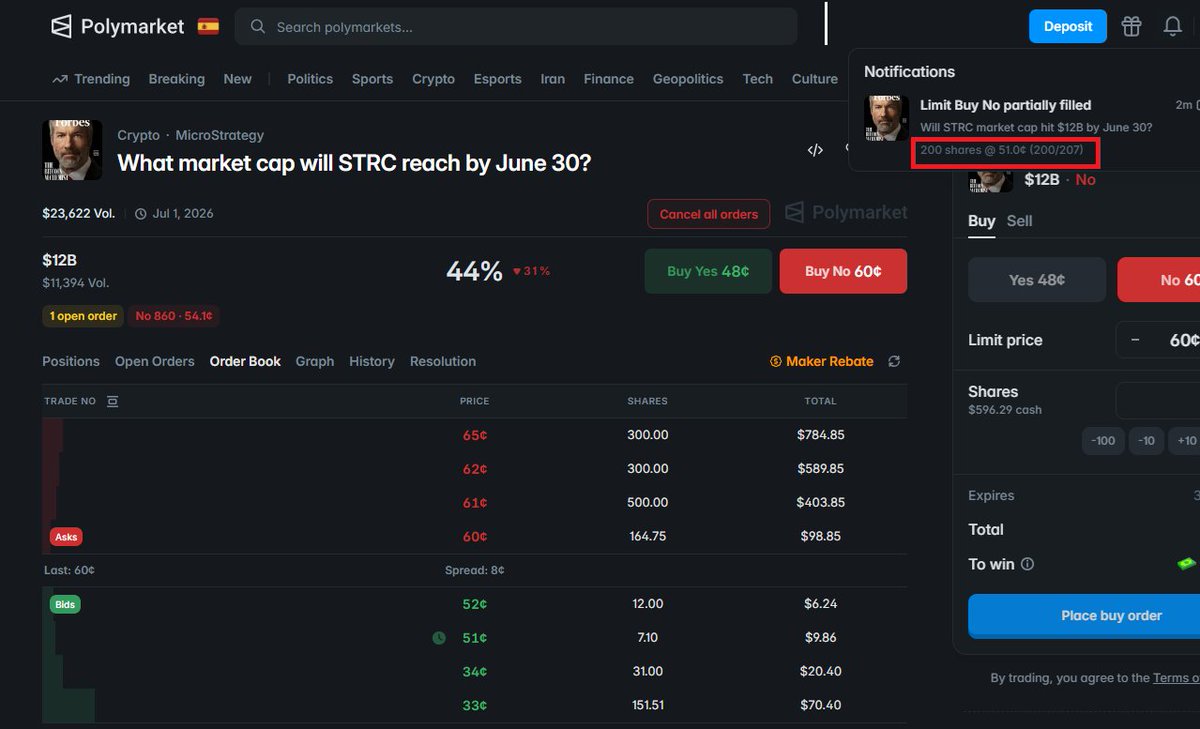The height and width of the screenshot is (729, 1200).
Task: Click the clock icon beside 51¢ bid
Action: point(439,637)
